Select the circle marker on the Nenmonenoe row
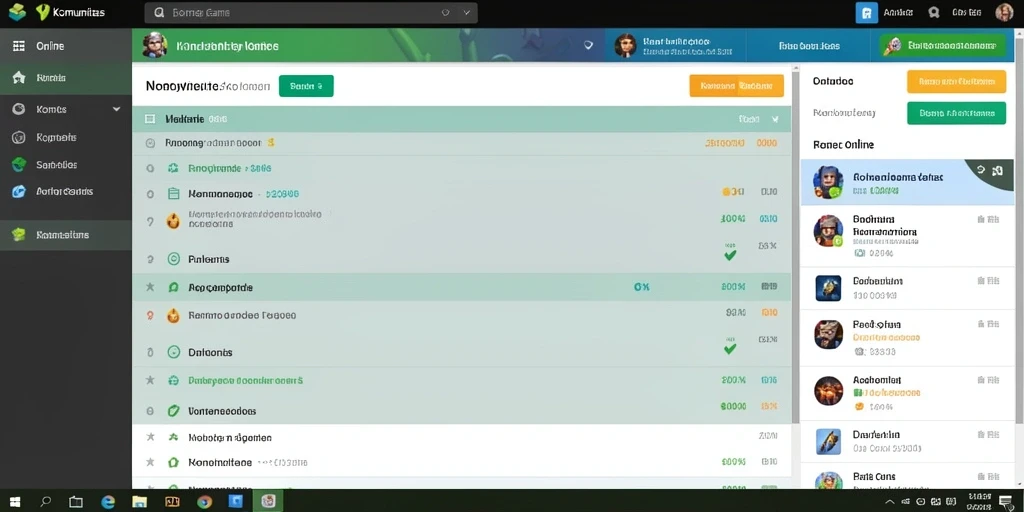 click(150, 194)
